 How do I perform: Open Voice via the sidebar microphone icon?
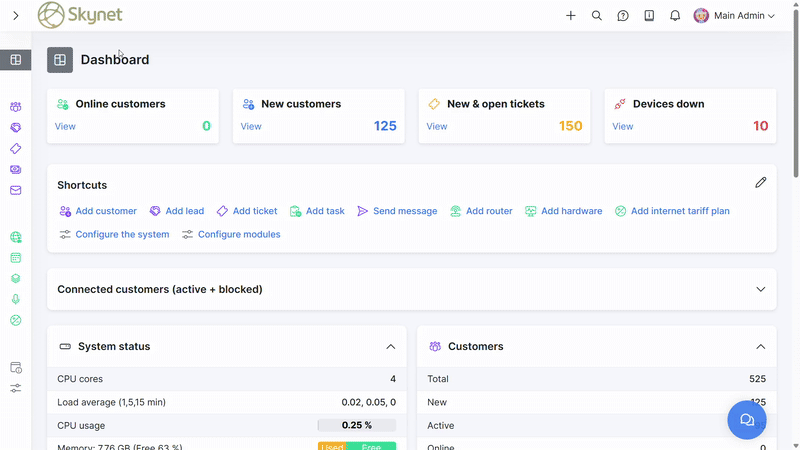click(x=16, y=299)
